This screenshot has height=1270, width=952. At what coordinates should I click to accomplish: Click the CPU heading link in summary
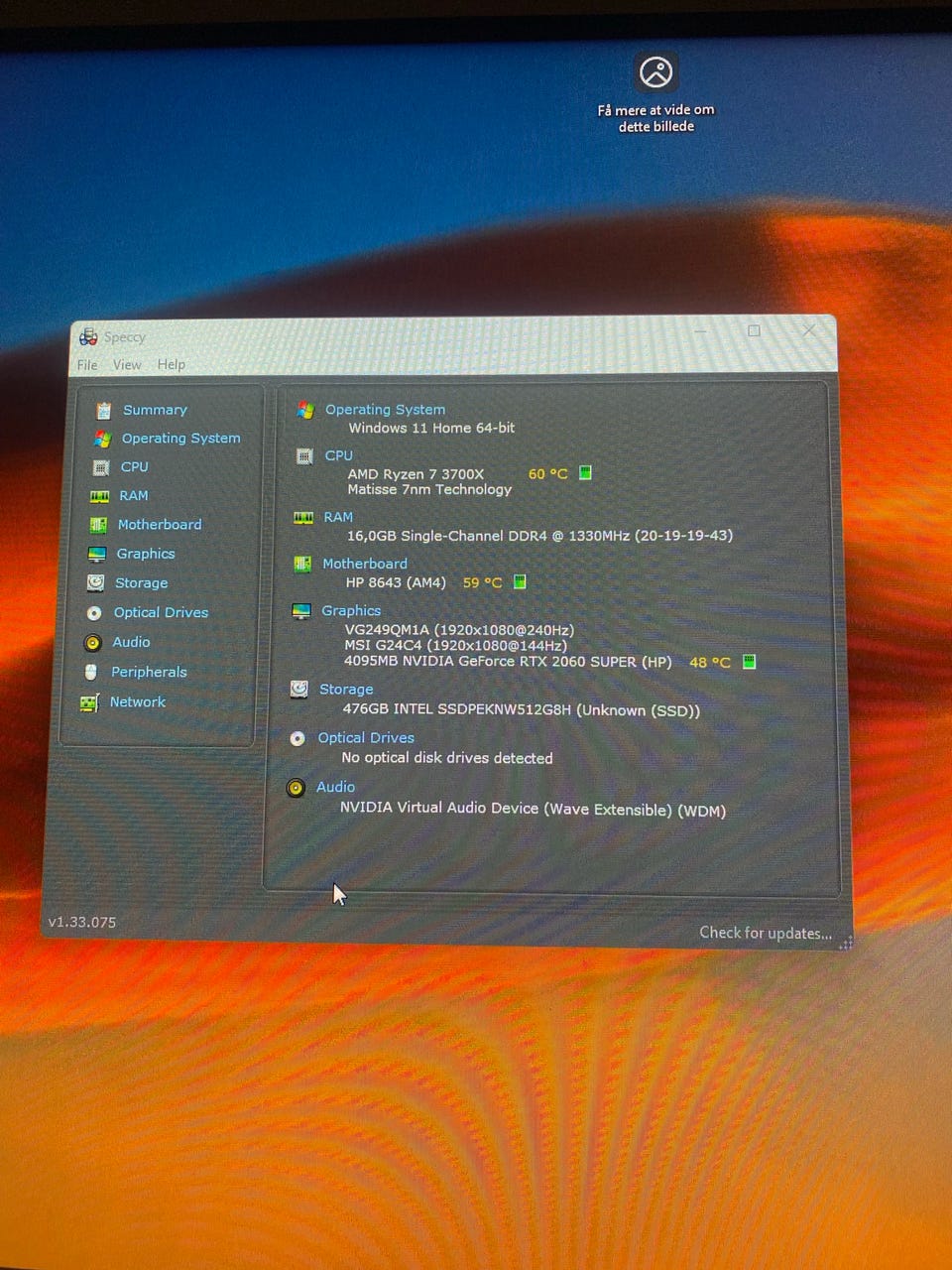pos(339,456)
